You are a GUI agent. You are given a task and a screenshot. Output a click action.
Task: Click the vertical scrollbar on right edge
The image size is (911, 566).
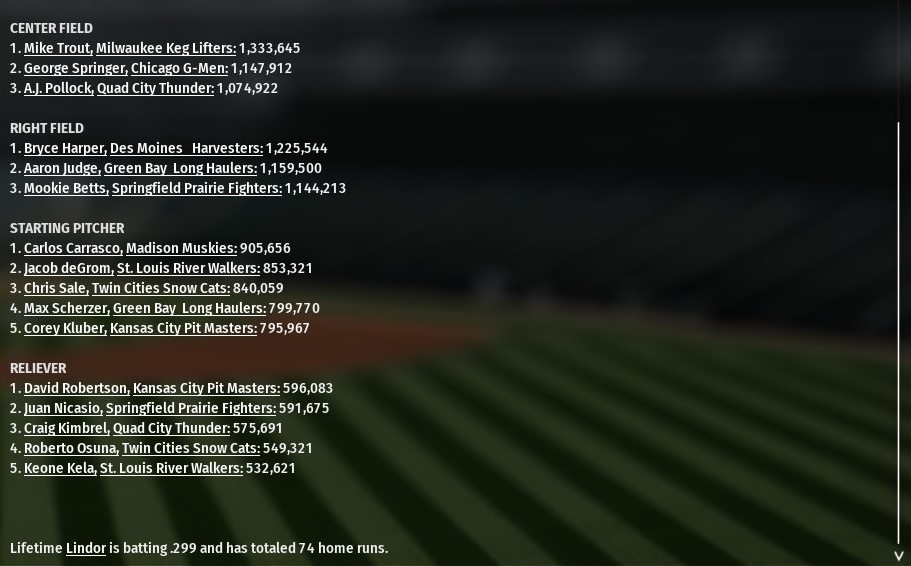pos(899,330)
